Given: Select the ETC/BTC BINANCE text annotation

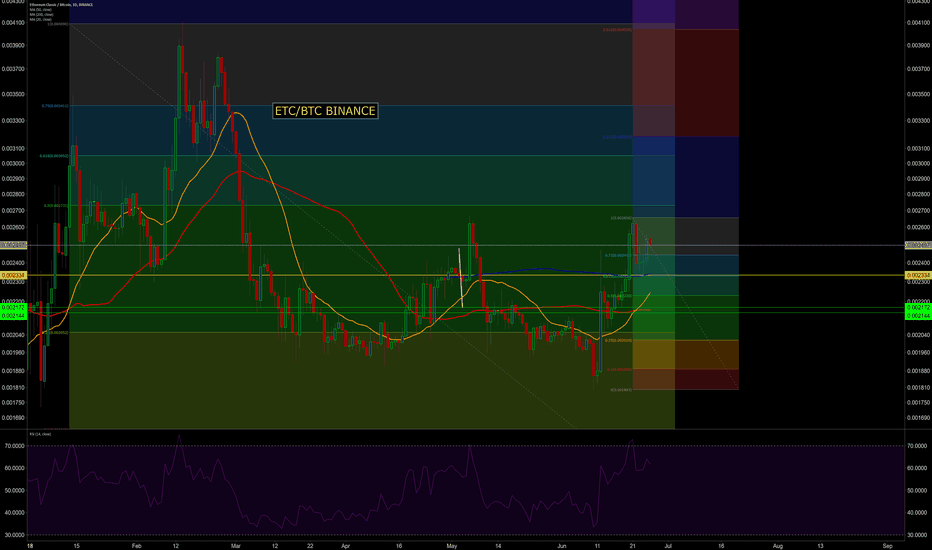Looking at the screenshot, I should 325,111.
